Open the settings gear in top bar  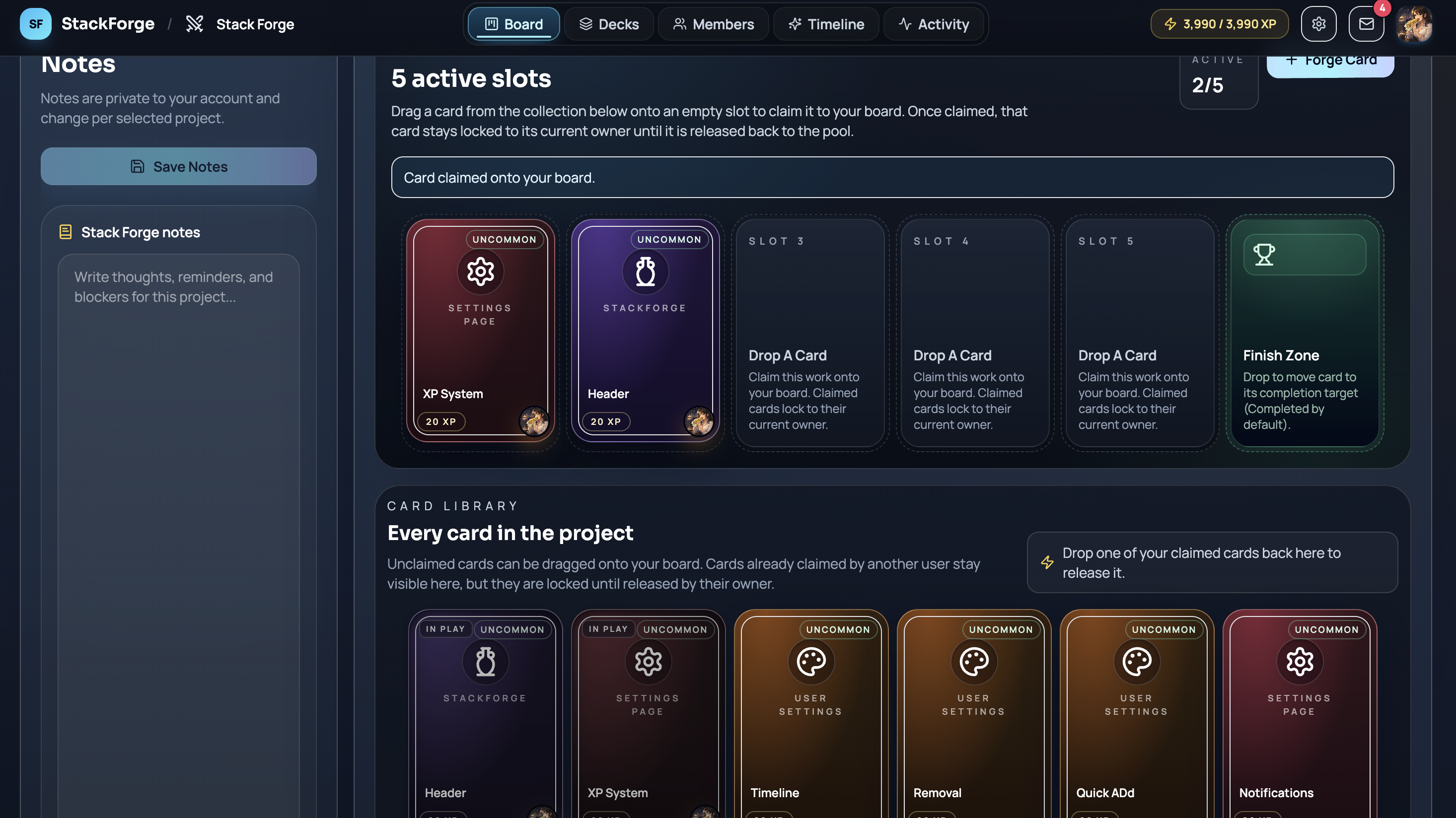coord(1318,24)
